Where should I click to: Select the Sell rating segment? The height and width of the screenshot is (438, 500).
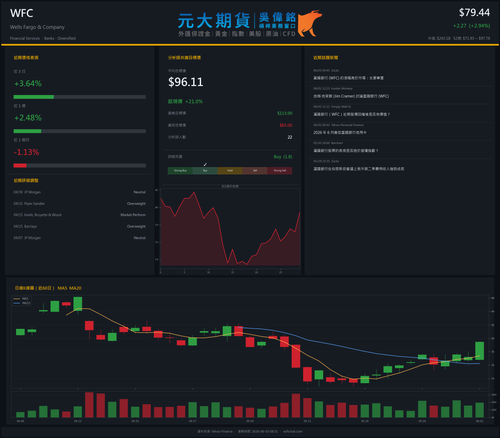click(x=255, y=171)
